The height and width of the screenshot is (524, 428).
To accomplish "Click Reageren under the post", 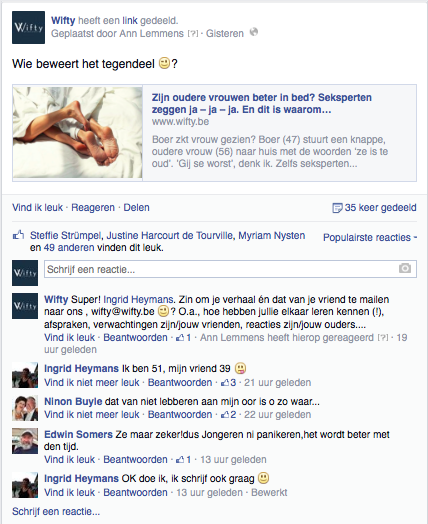I will click(93, 208).
